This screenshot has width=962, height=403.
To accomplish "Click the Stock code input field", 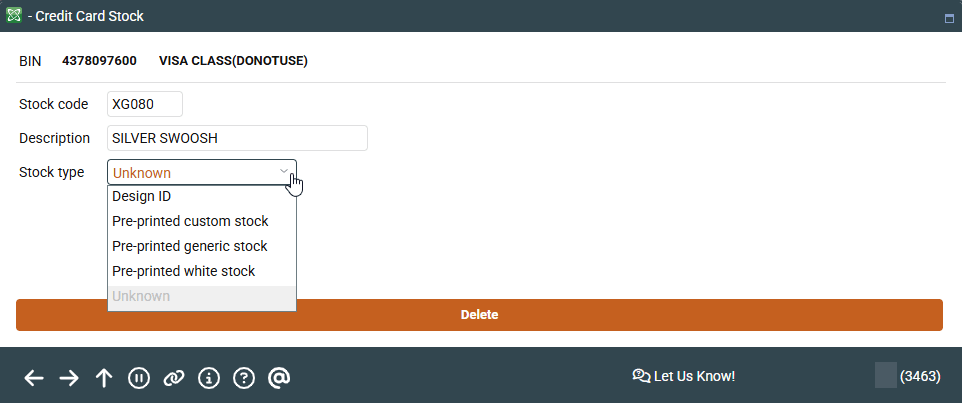I will [145, 104].
